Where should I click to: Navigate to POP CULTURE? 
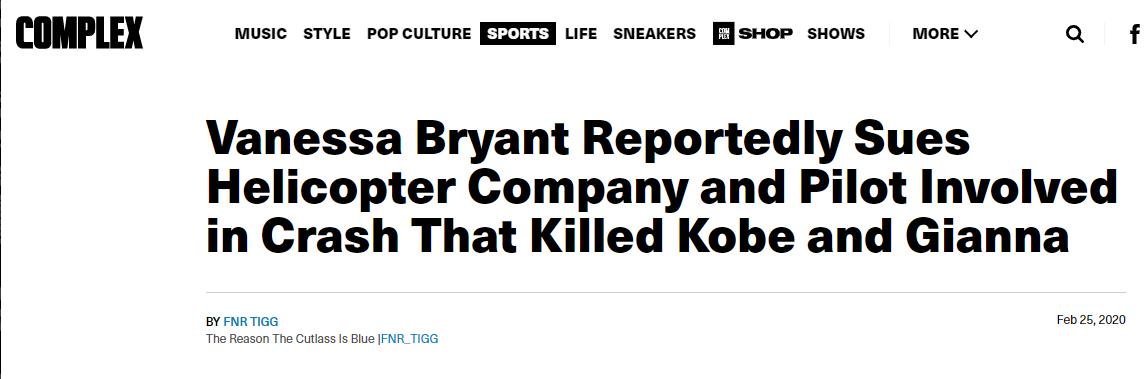pos(419,34)
